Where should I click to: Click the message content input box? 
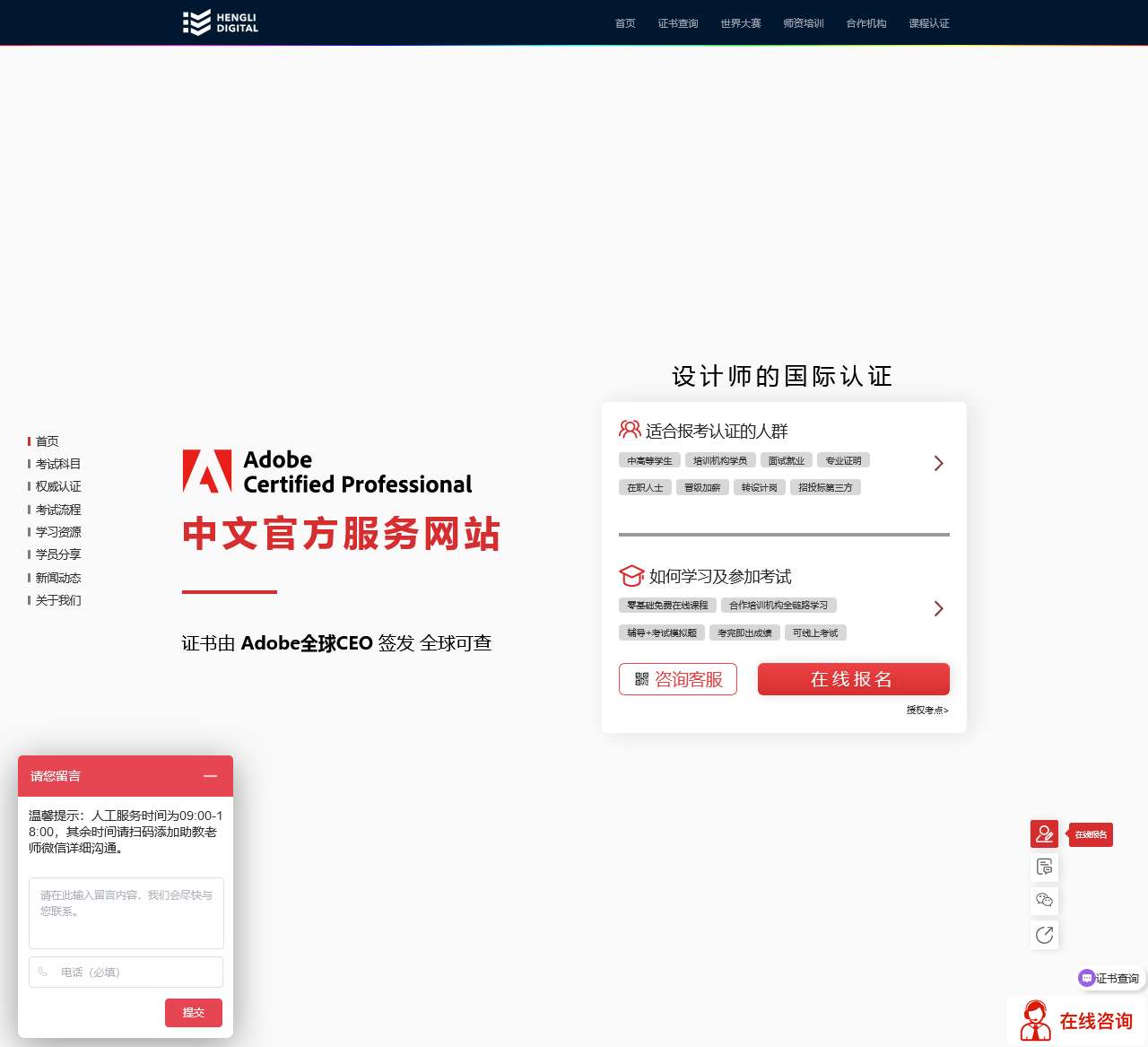(126, 912)
